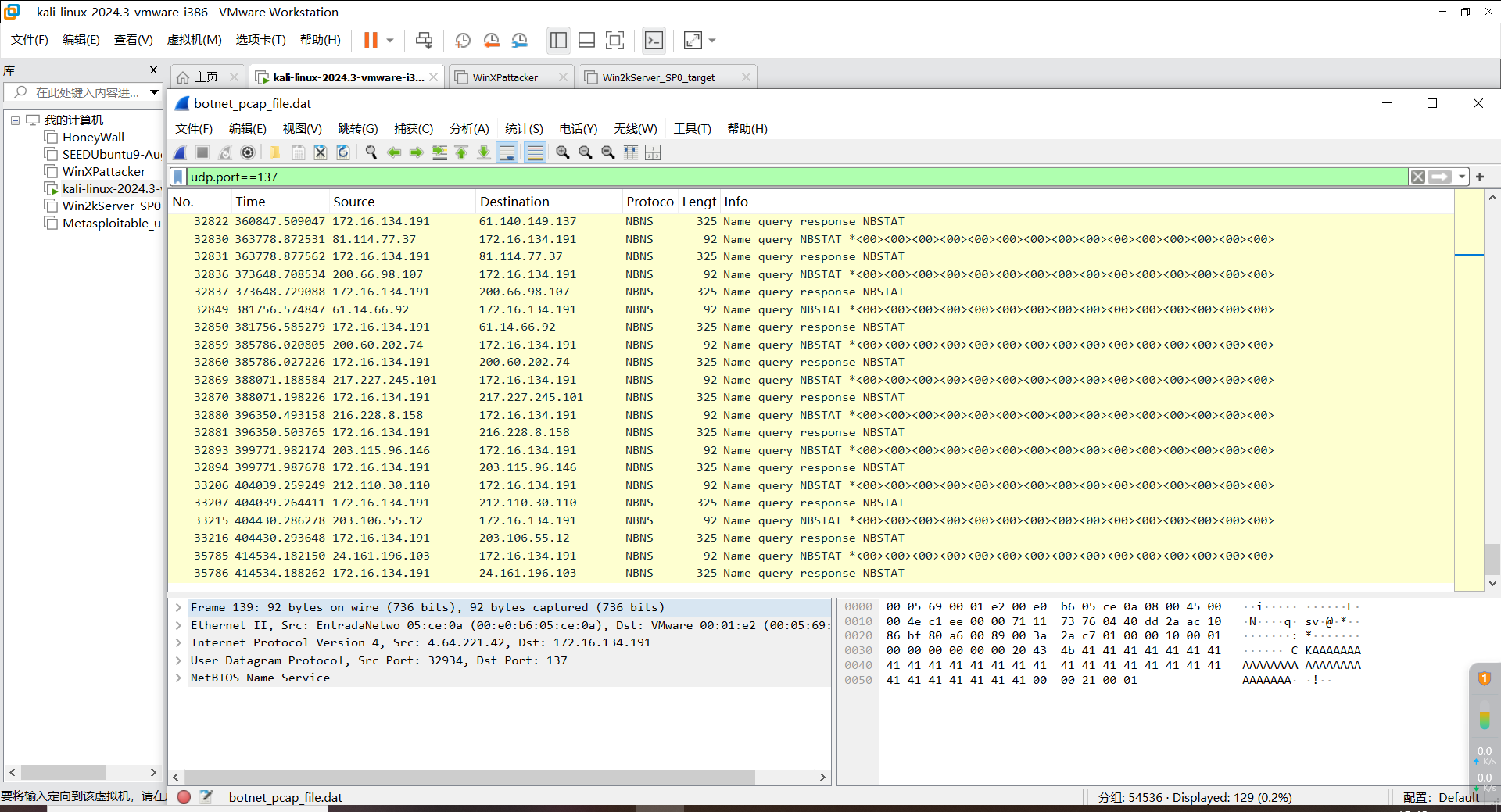Image resolution: width=1501 pixels, height=812 pixels.
Task: Switch to the 主页 home tab
Action: 208,77
